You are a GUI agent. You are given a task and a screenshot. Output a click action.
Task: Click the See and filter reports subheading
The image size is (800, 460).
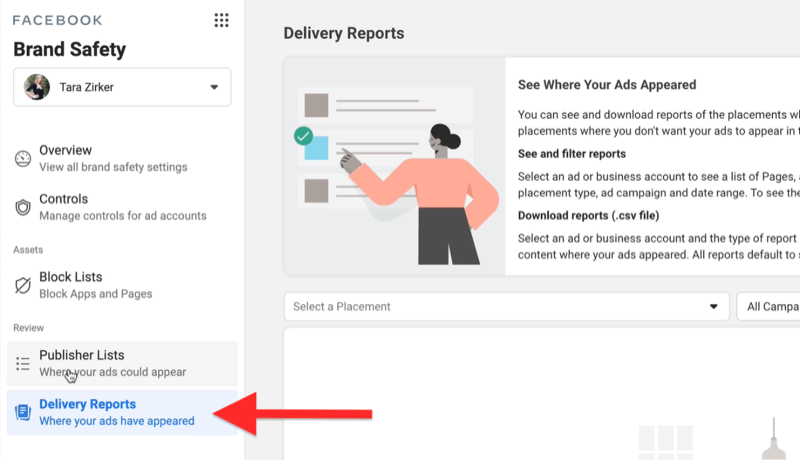click(x=572, y=154)
